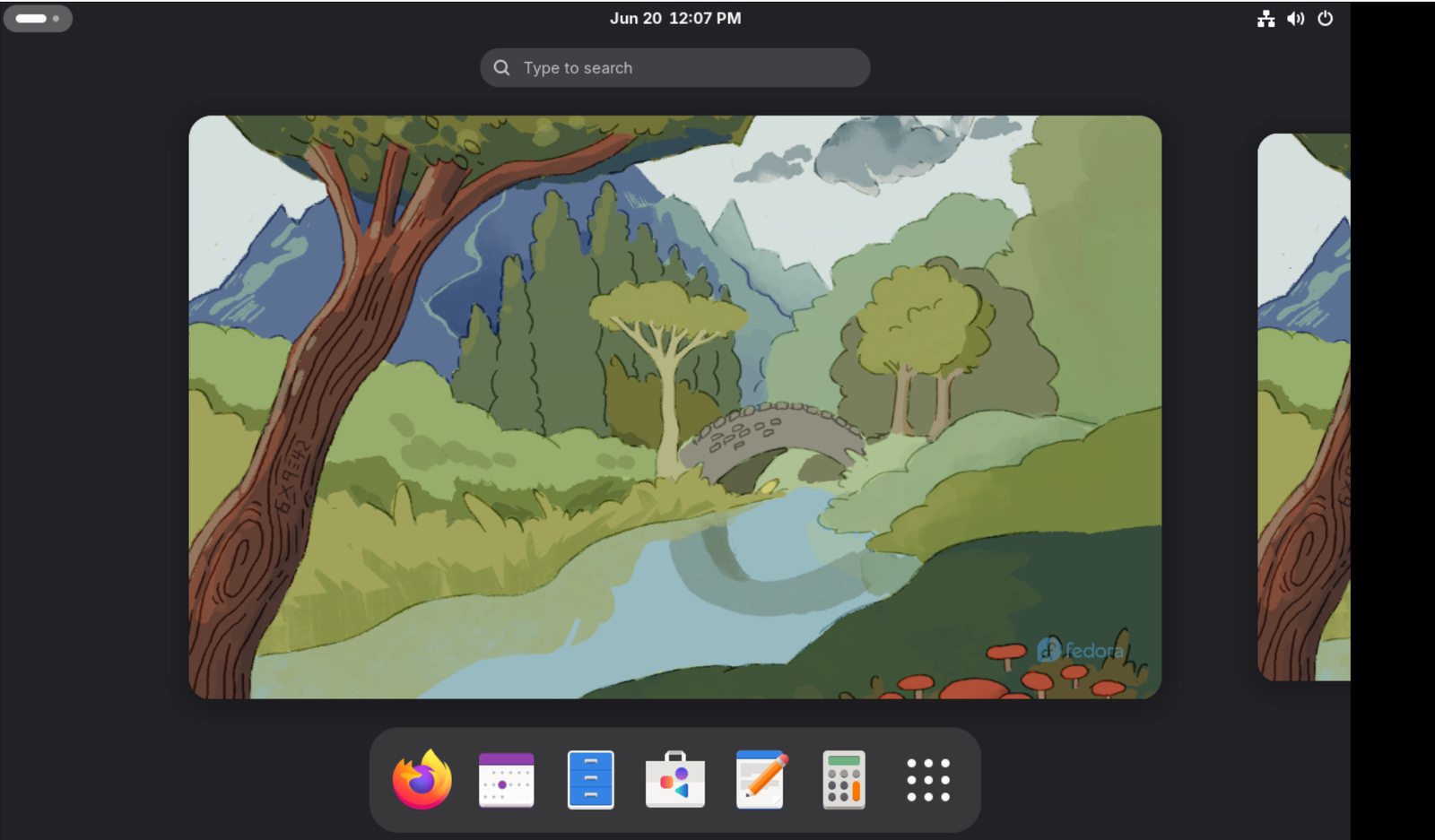Launch Firefox from the dash
The image size is (1435, 840).
422,779
